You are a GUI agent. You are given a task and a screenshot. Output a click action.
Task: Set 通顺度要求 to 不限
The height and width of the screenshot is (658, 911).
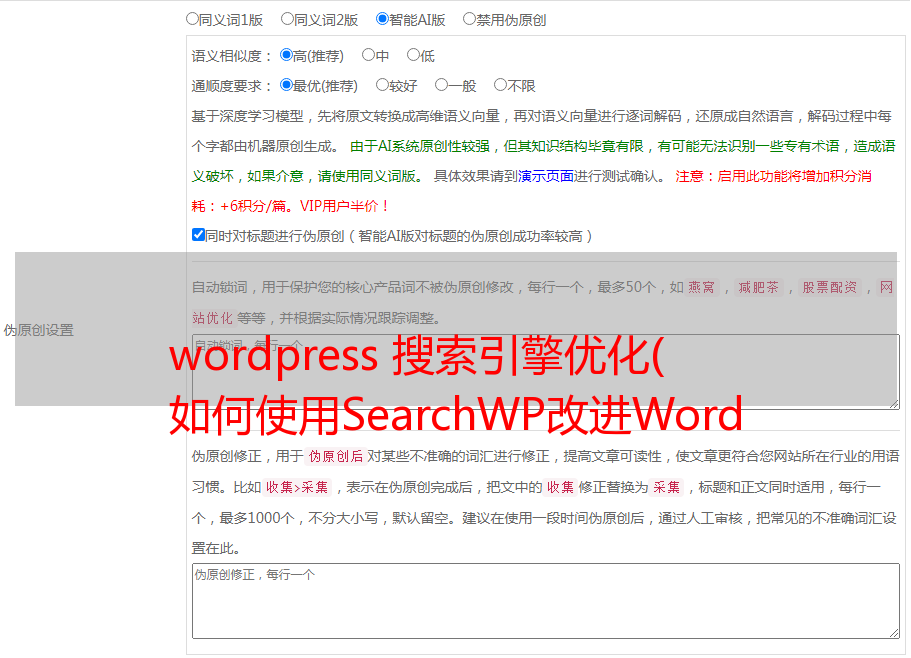click(500, 85)
